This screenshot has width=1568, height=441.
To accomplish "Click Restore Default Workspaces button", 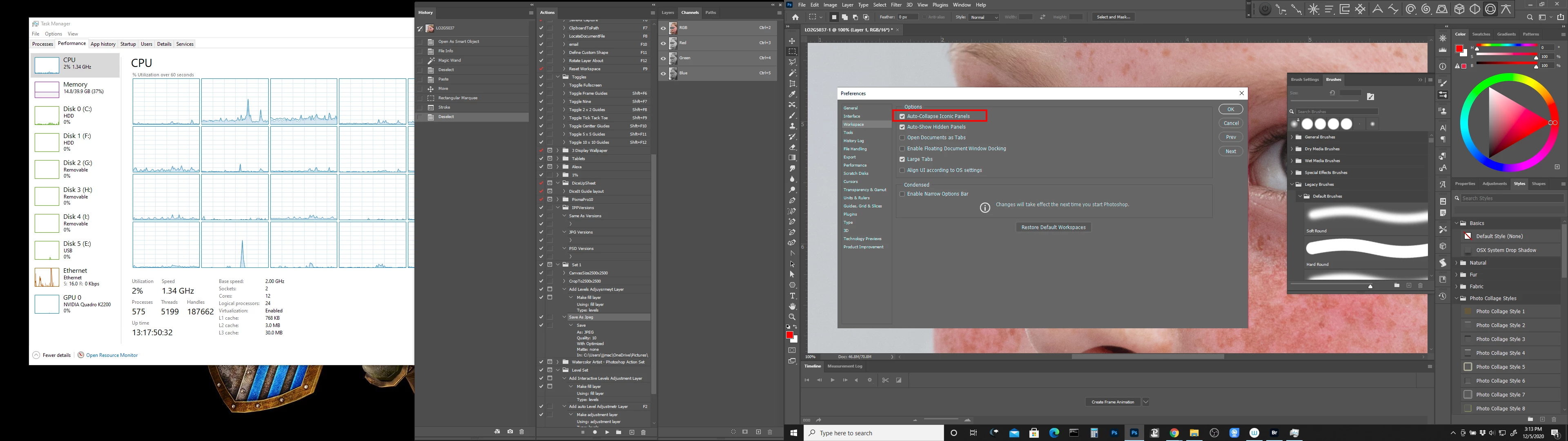I will (x=1053, y=227).
